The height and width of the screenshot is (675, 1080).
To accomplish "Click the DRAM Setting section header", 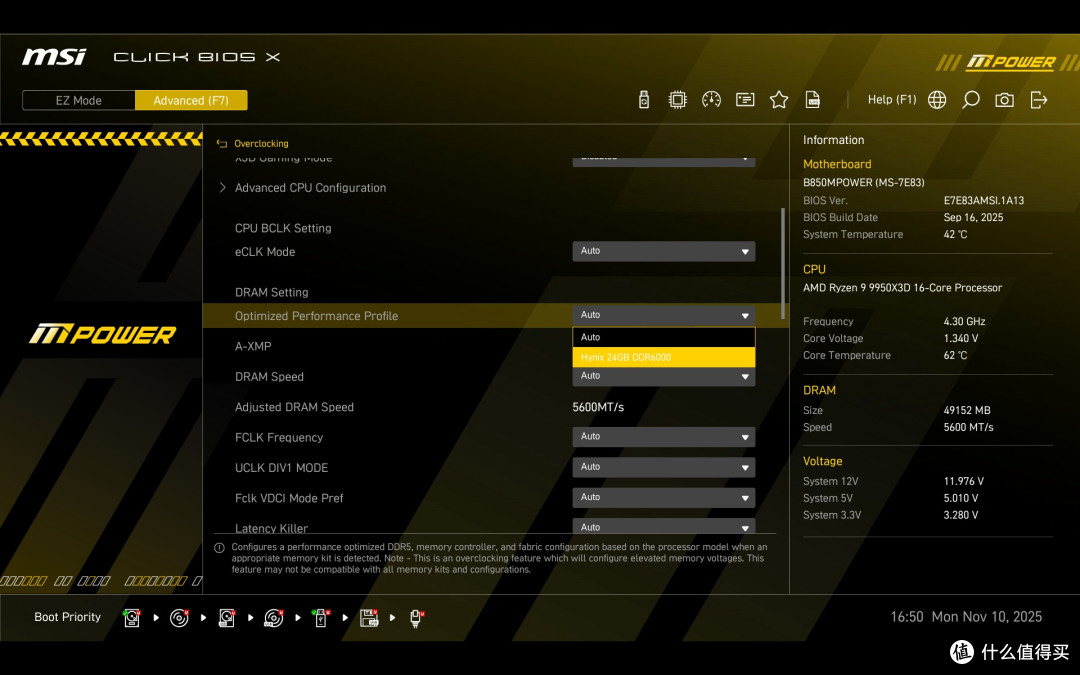I will coord(271,292).
